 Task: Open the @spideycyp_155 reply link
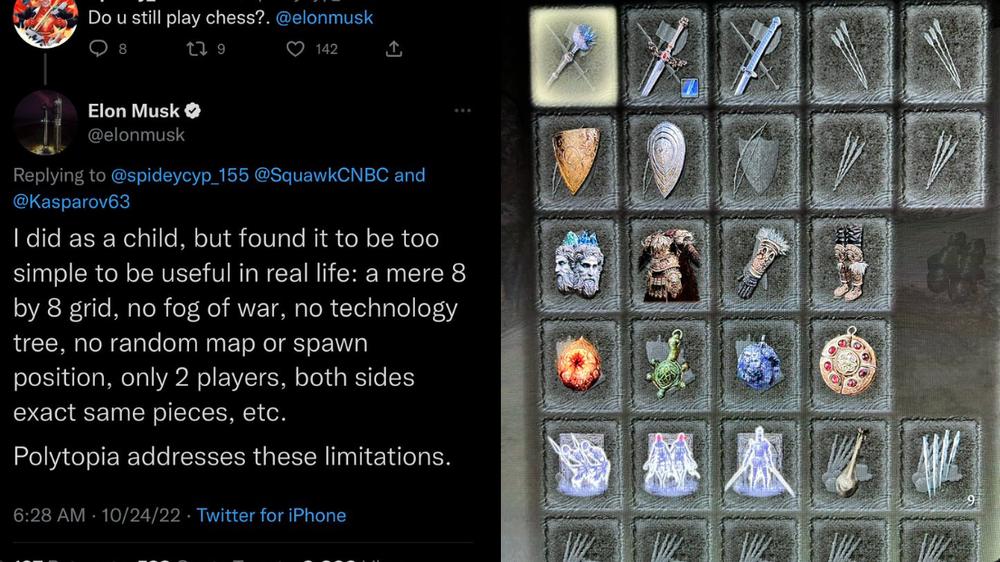click(180, 175)
